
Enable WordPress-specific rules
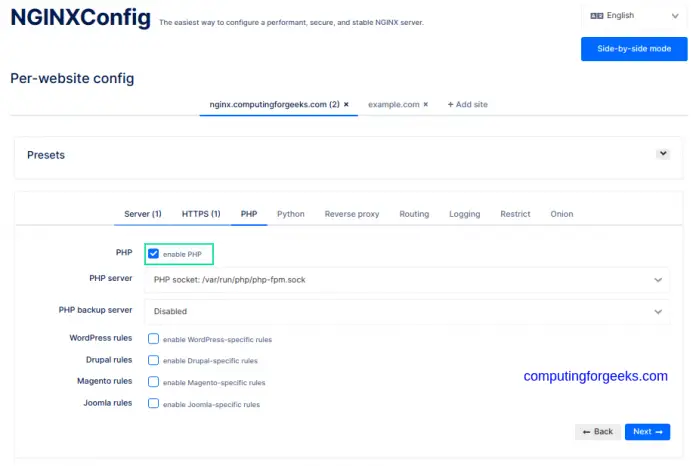pyautogui.click(x=154, y=339)
